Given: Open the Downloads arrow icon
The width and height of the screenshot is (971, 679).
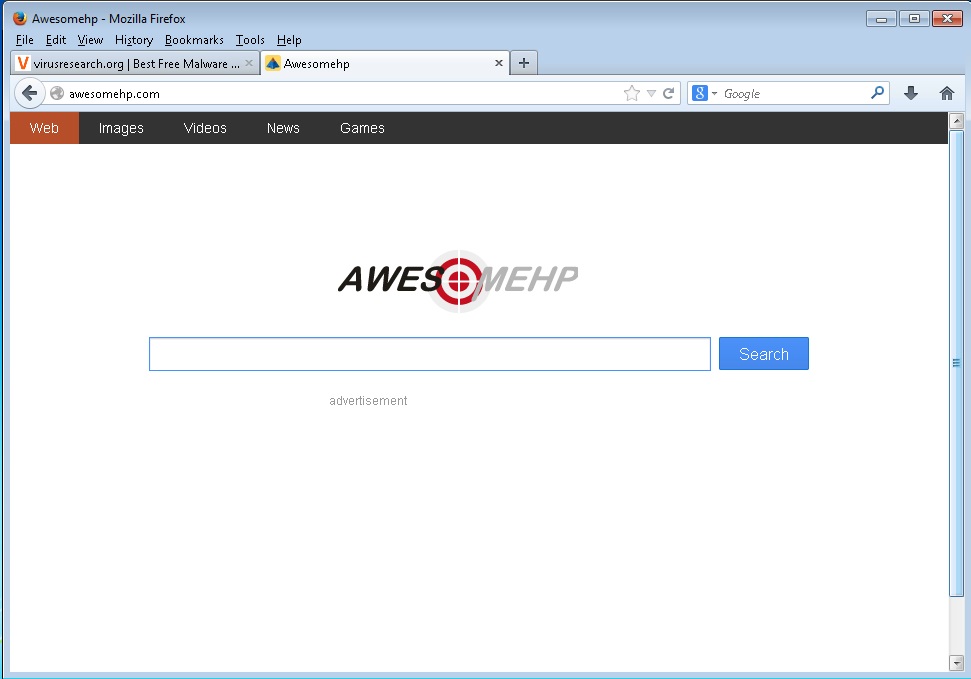Looking at the screenshot, I should click(x=910, y=94).
